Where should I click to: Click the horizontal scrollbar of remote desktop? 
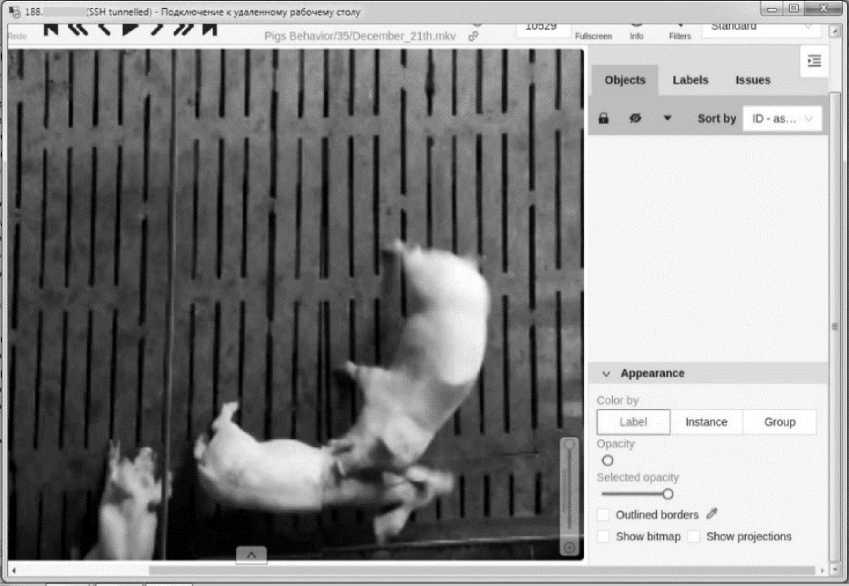(482, 570)
